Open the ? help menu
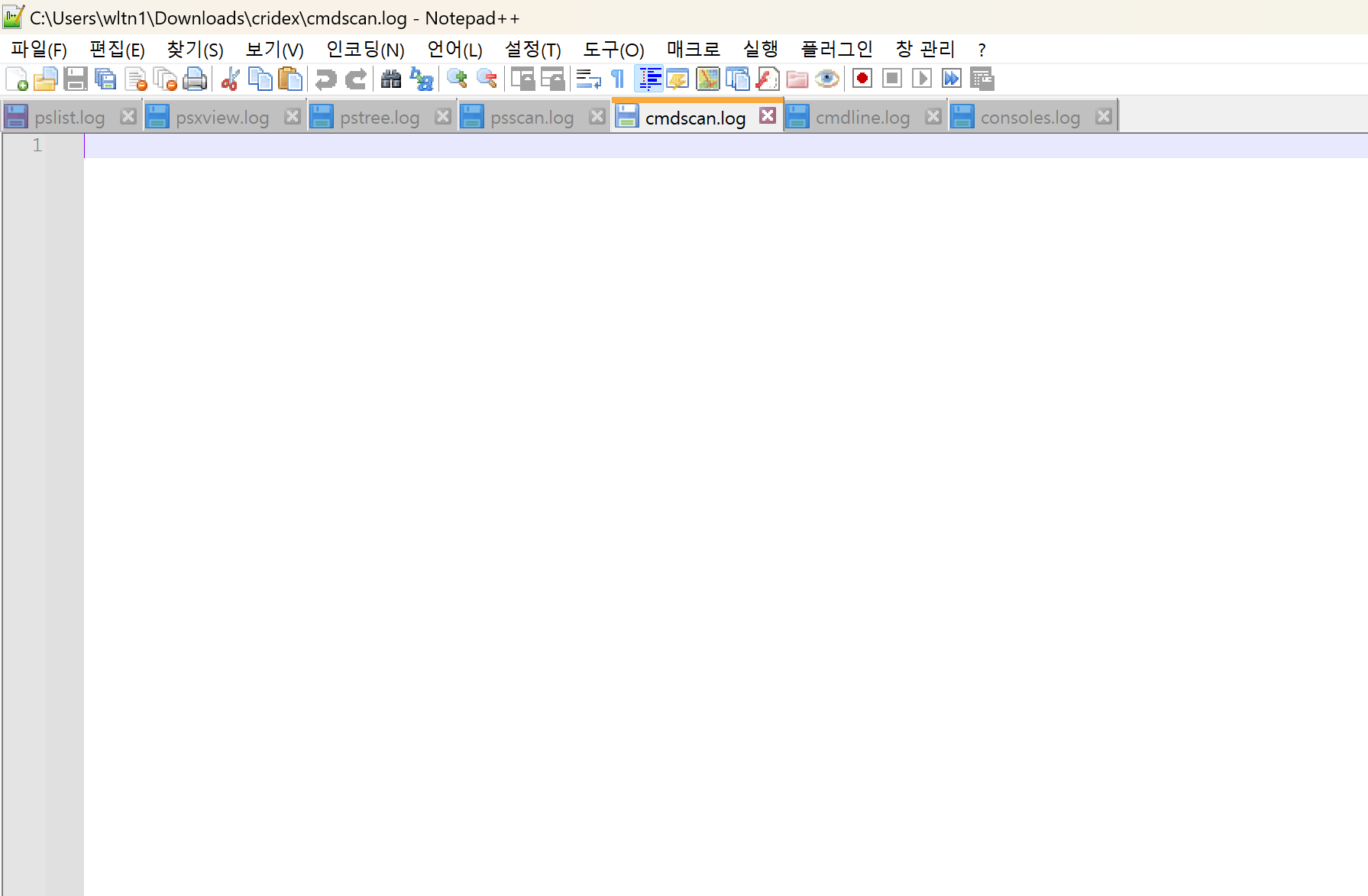 pyautogui.click(x=982, y=50)
